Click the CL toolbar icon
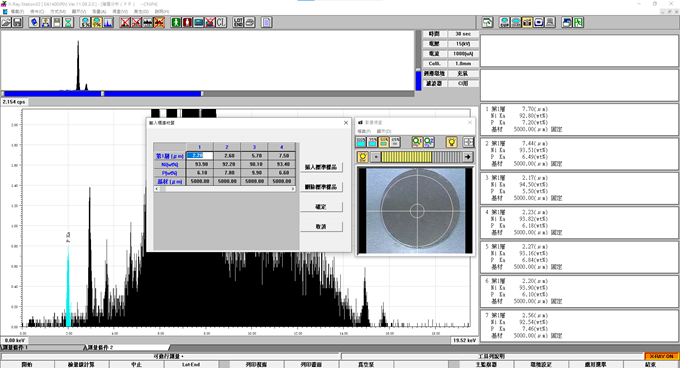This screenshot has height=368, width=680. click(x=221, y=22)
